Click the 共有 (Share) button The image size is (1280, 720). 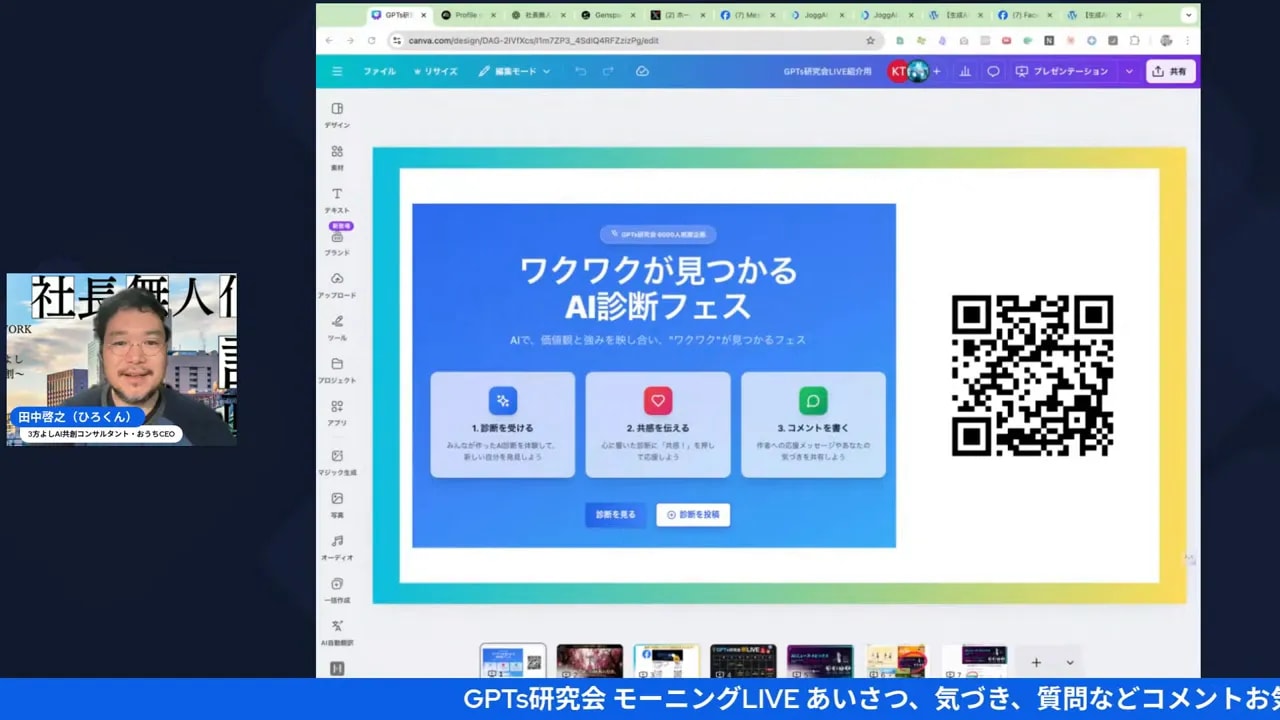1170,71
